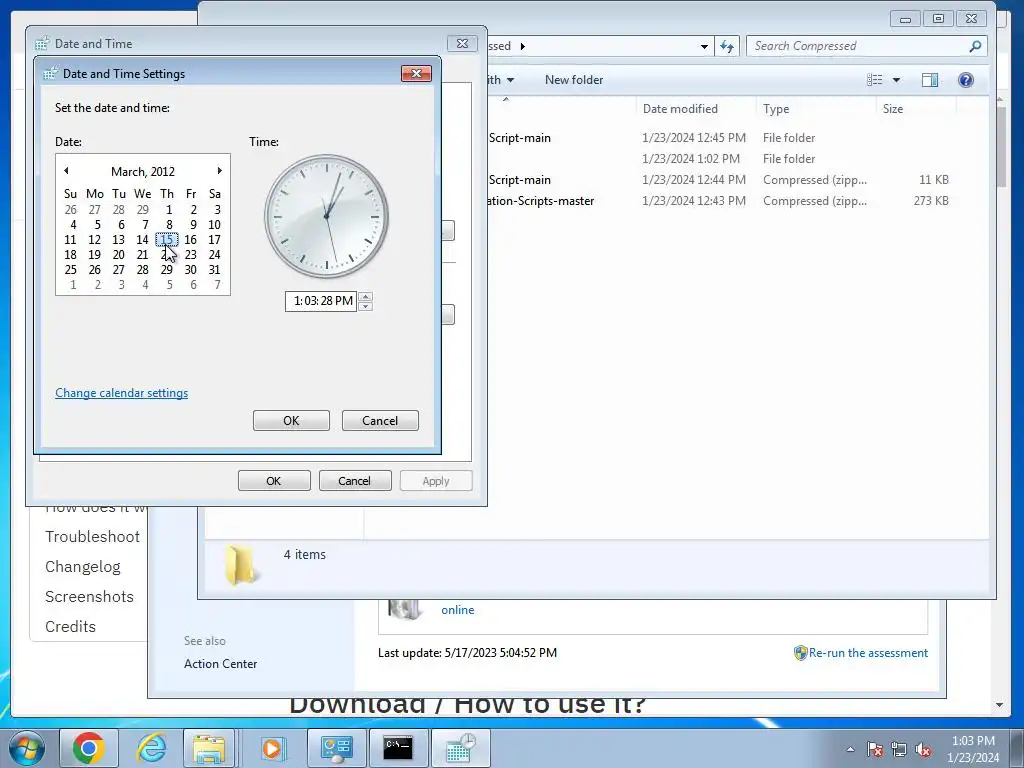The image size is (1024, 768).
Task: Sort files by Size column
Action: pos(916,109)
